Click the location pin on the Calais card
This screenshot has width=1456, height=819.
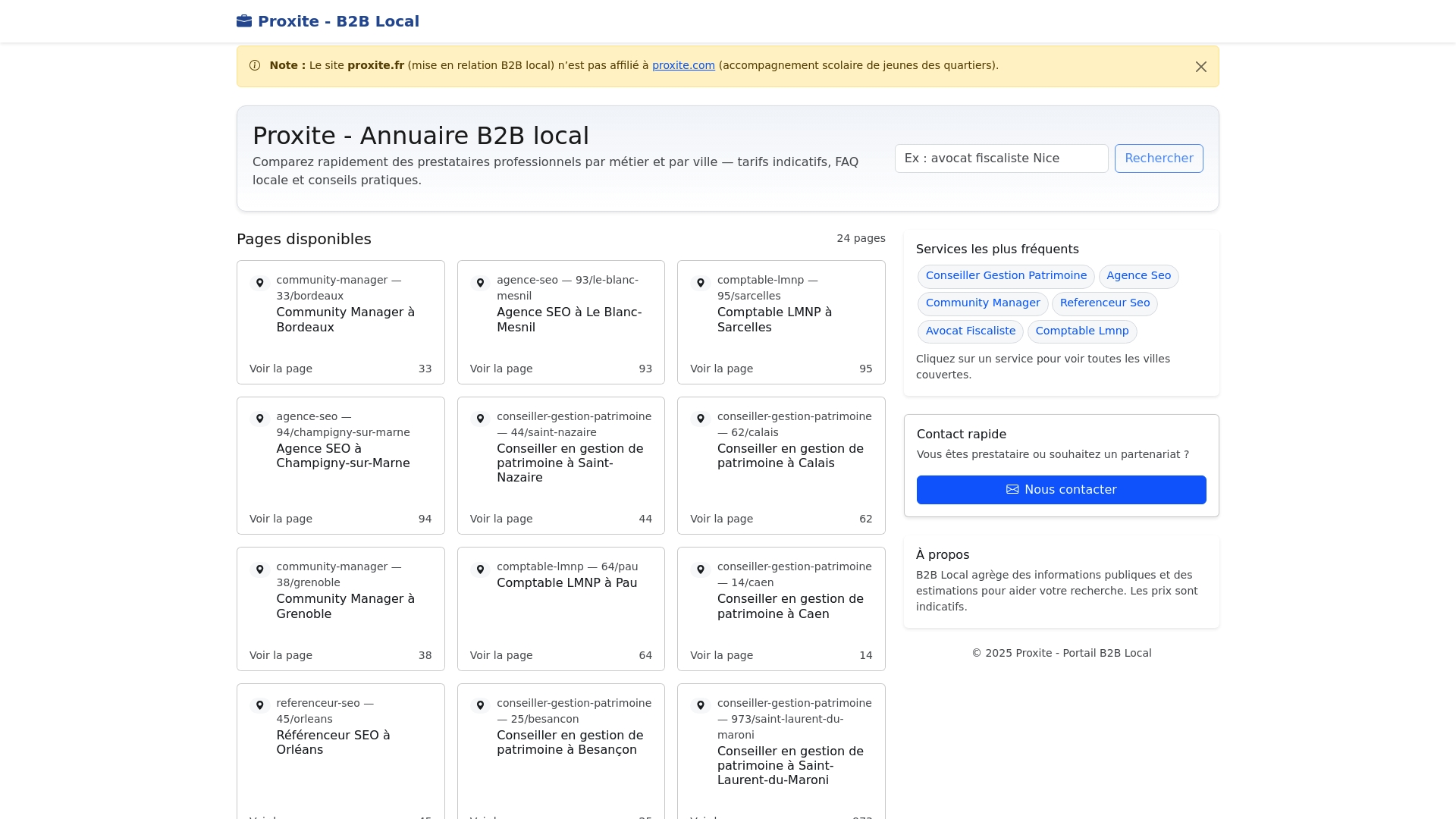(x=701, y=419)
